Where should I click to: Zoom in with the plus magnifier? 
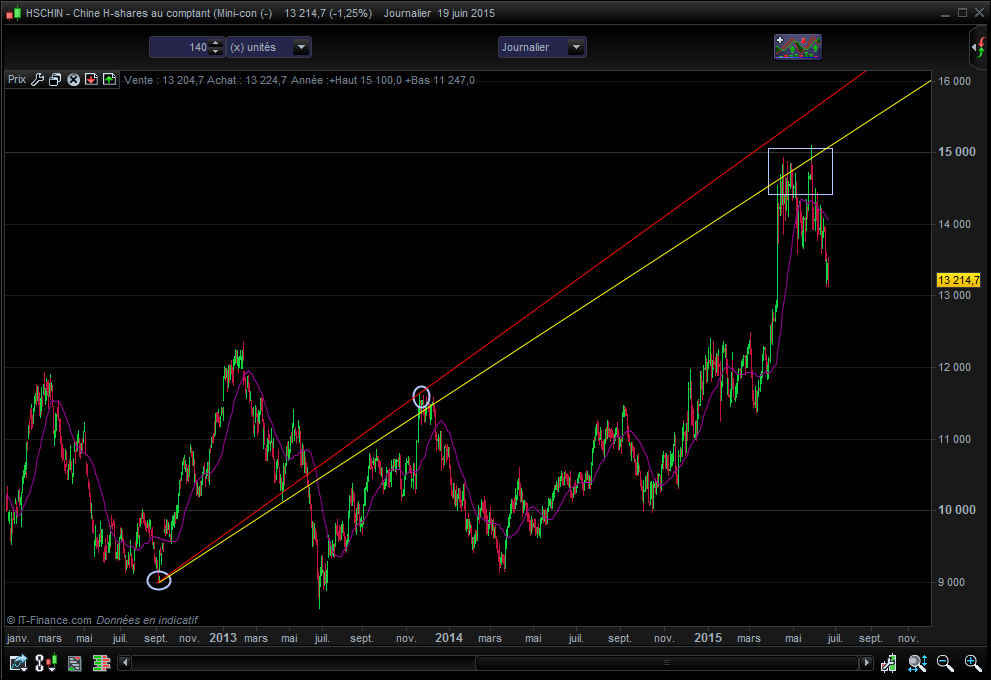click(x=973, y=663)
